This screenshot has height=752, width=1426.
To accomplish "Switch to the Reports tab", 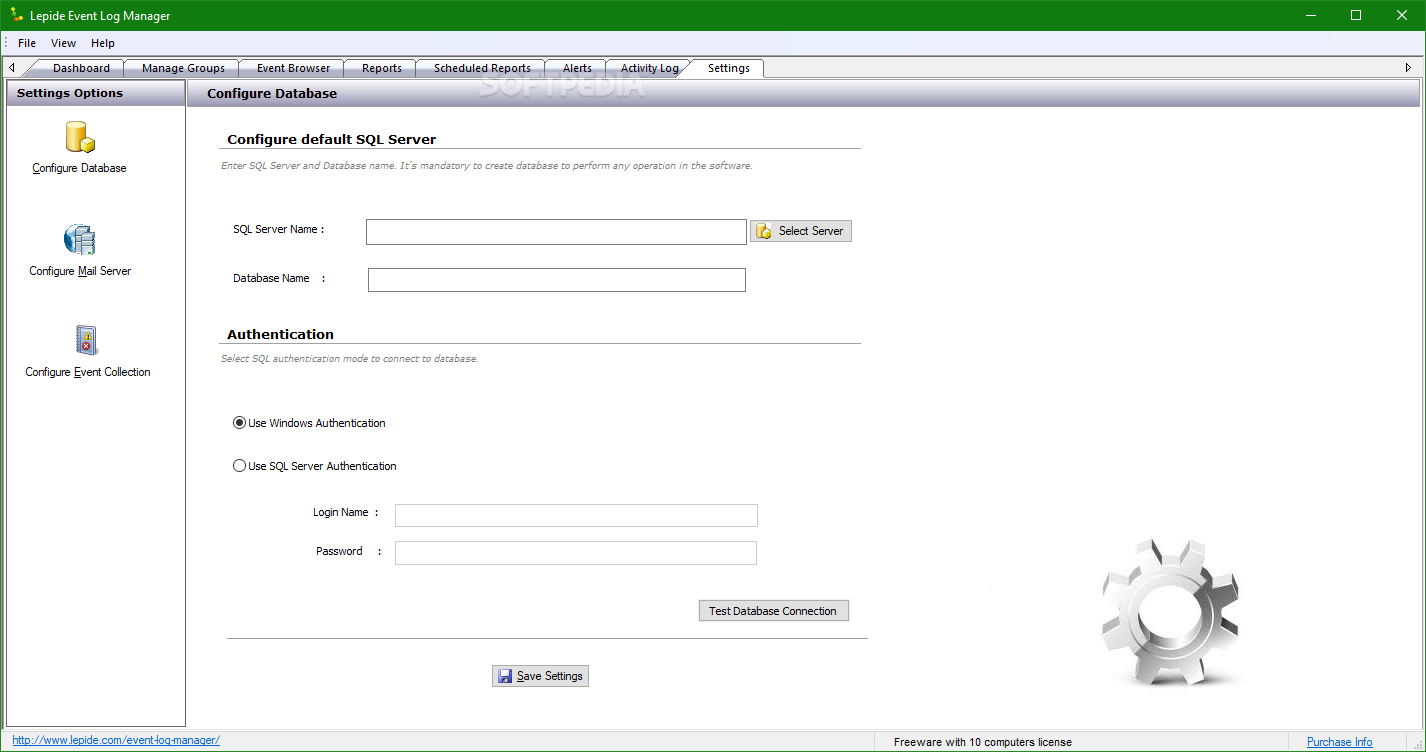I will 382,68.
